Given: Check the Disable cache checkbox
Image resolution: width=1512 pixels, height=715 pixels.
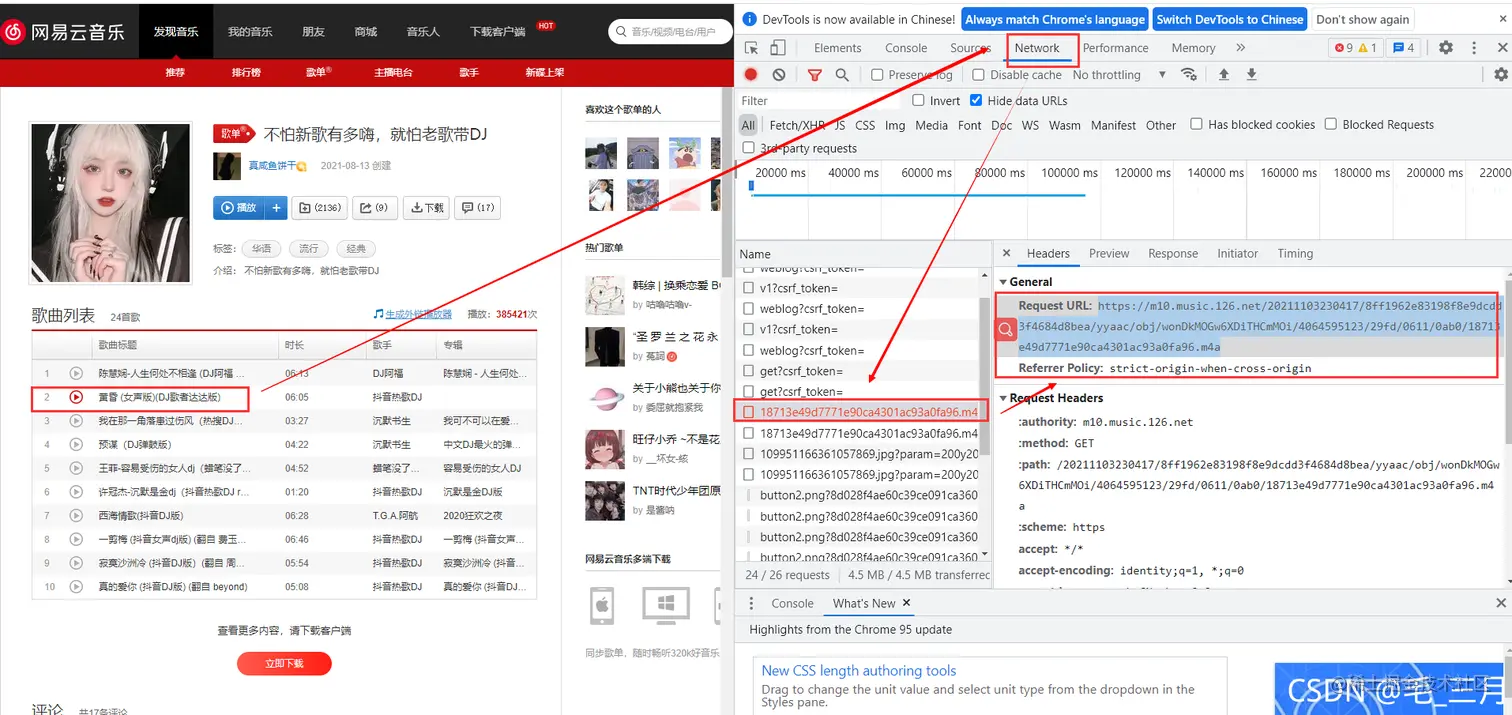Looking at the screenshot, I should 978,74.
